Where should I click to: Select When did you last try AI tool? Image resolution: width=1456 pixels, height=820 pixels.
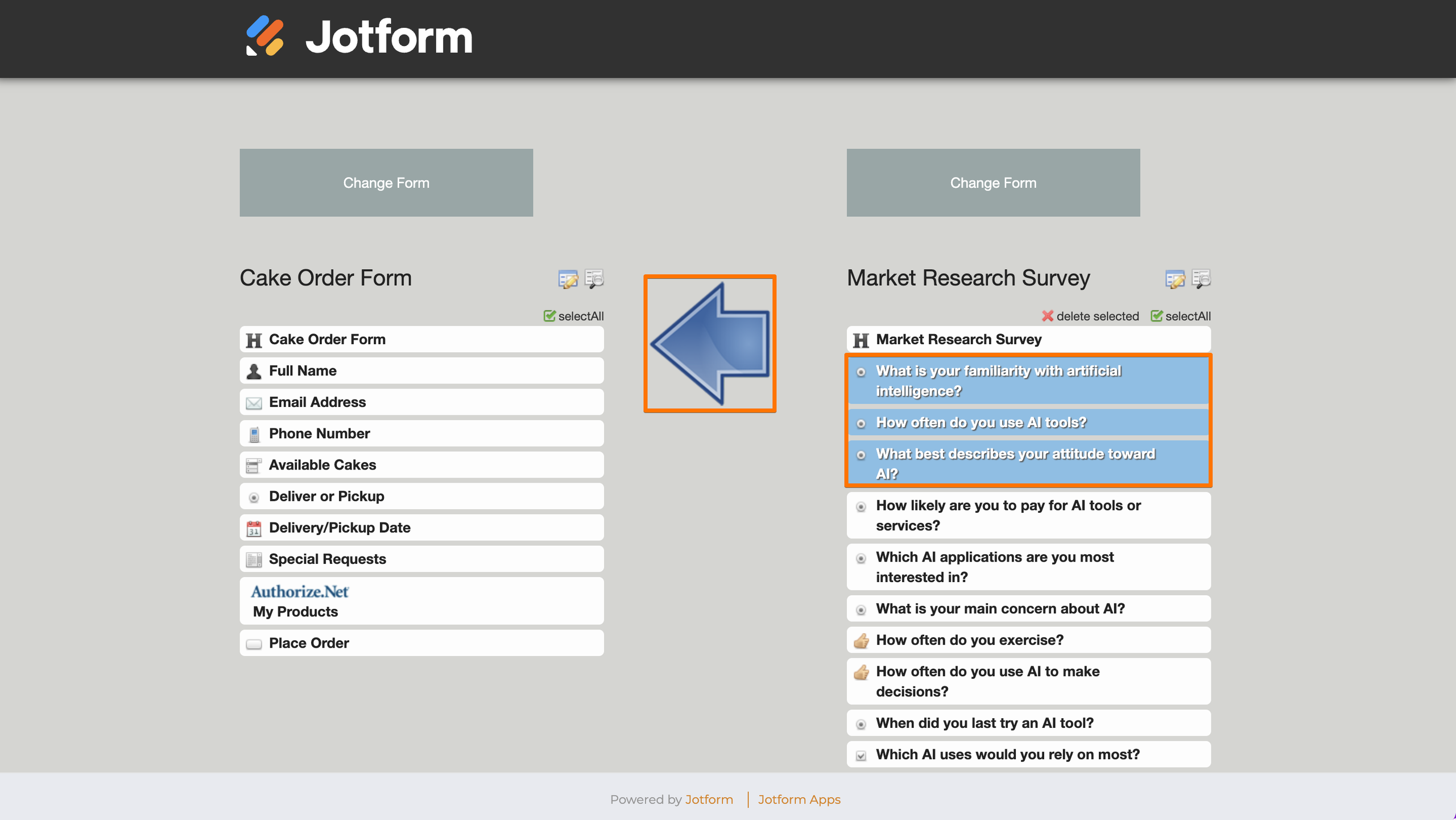[x=1028, y=723]
